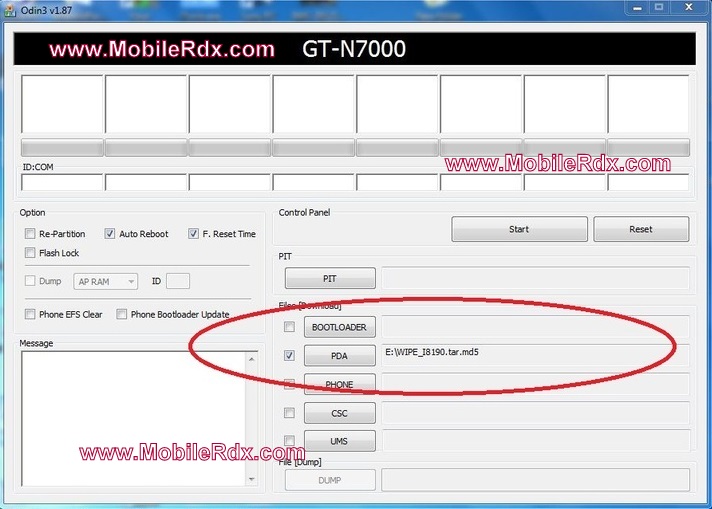712x509 pixels.
Task: Enable Phone EFS Clear option
Action: coord(30,314)
